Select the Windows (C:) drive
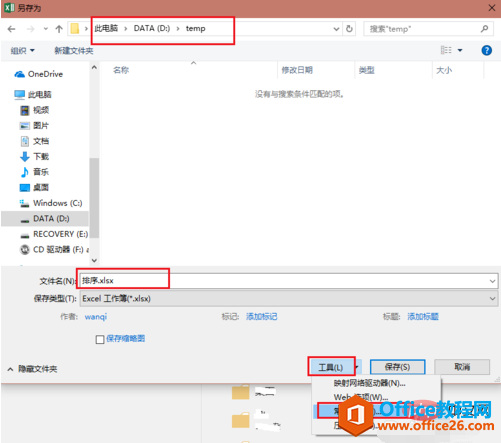The image size is (501, 443). click(x=58, y=203)
